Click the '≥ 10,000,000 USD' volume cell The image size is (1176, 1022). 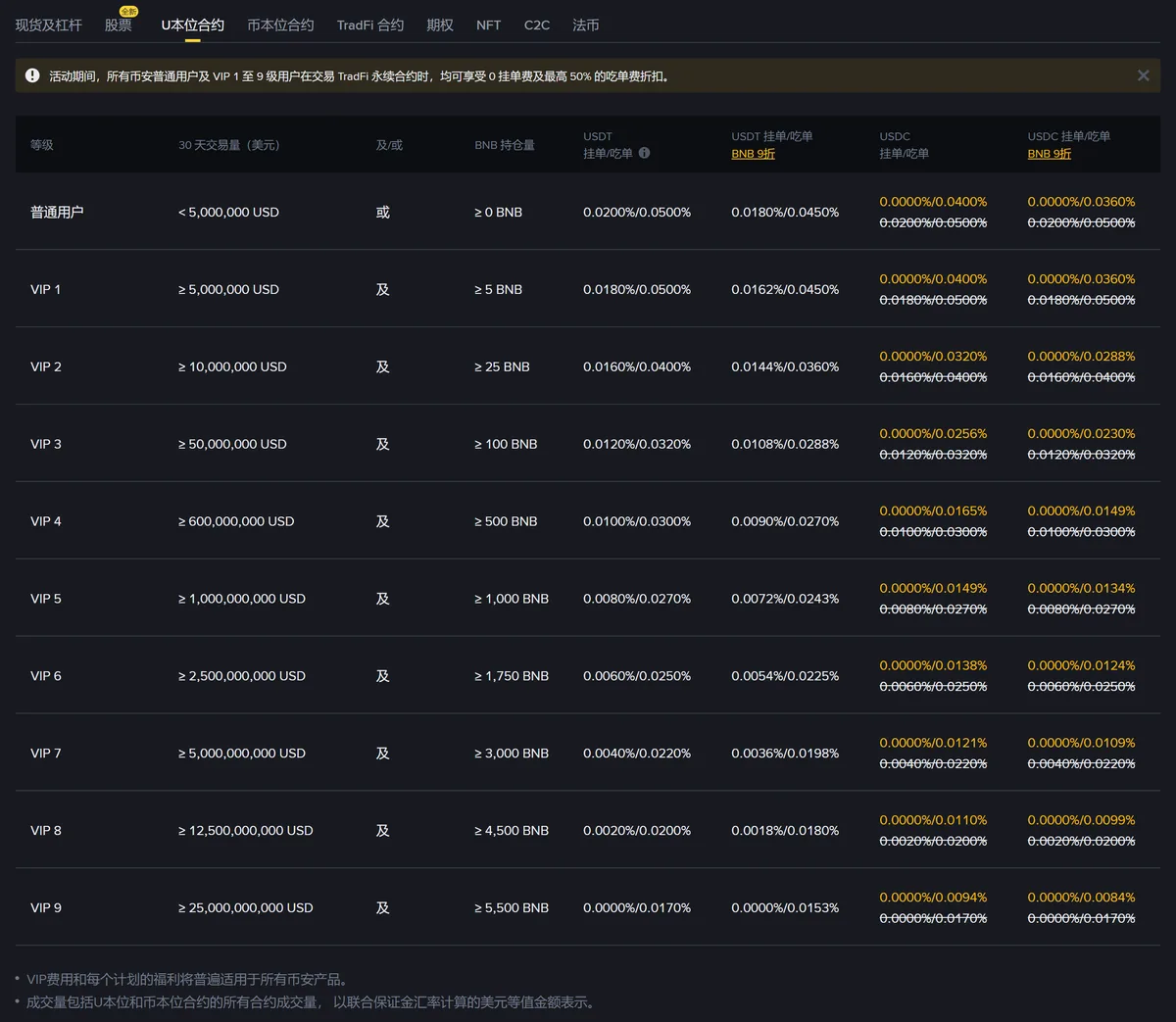(232, 367)
